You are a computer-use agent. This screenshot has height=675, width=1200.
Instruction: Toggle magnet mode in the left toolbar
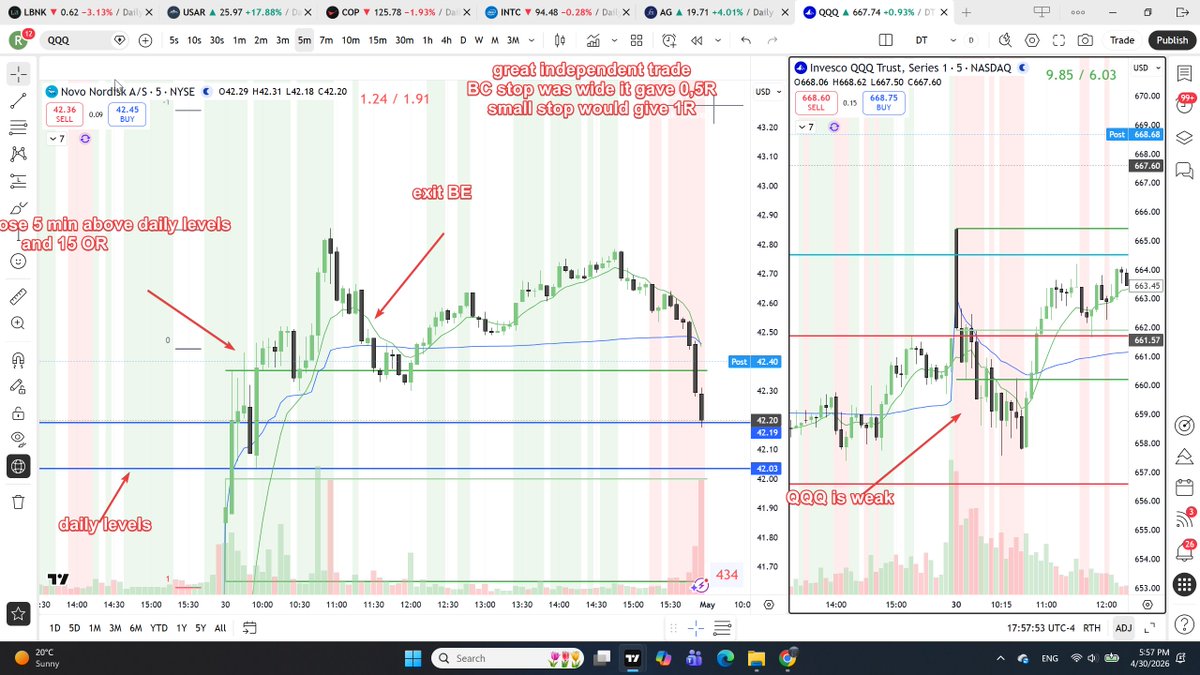click(x=18, y=360)
